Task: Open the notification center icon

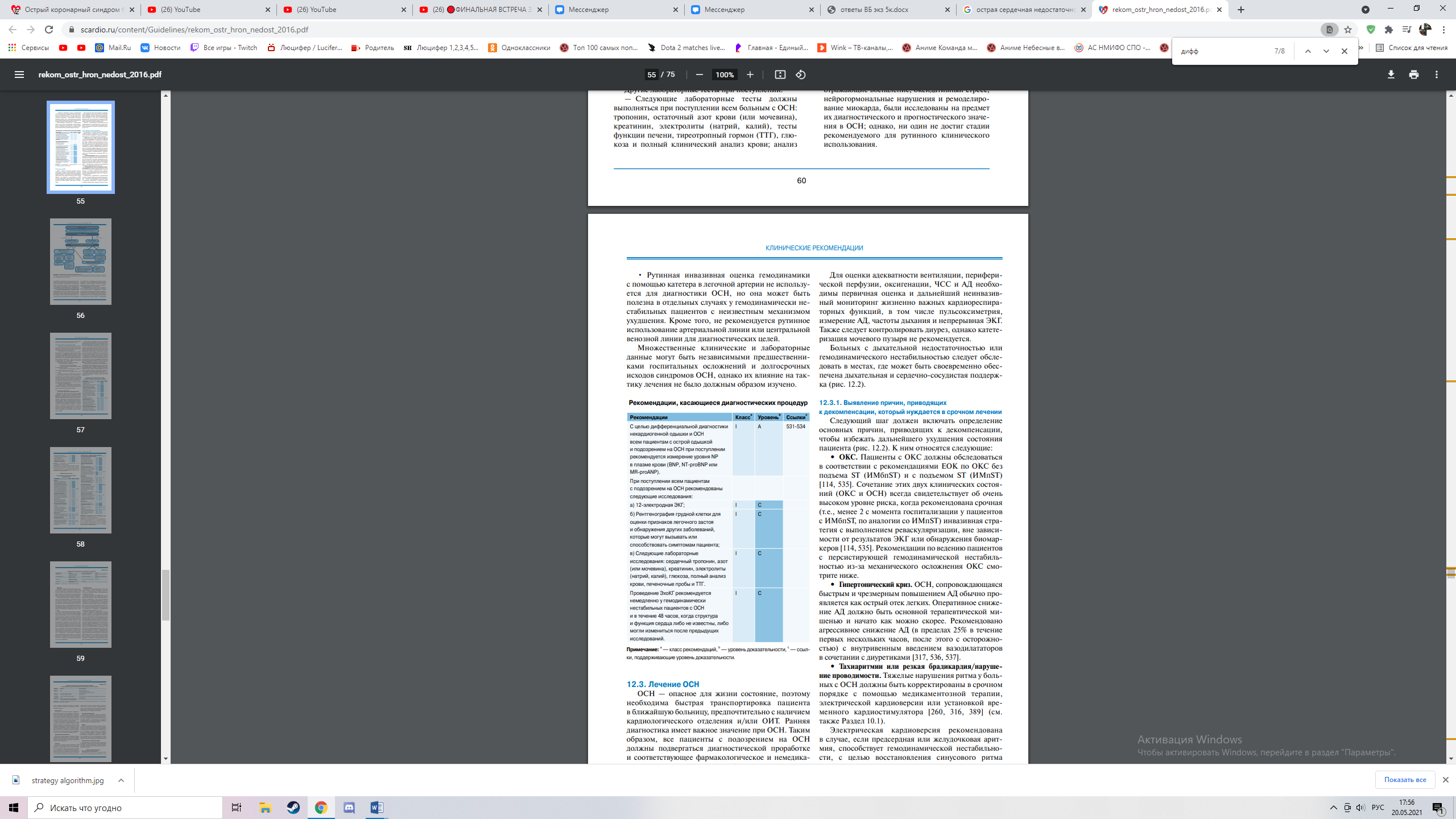Action: click(1438, 808)
